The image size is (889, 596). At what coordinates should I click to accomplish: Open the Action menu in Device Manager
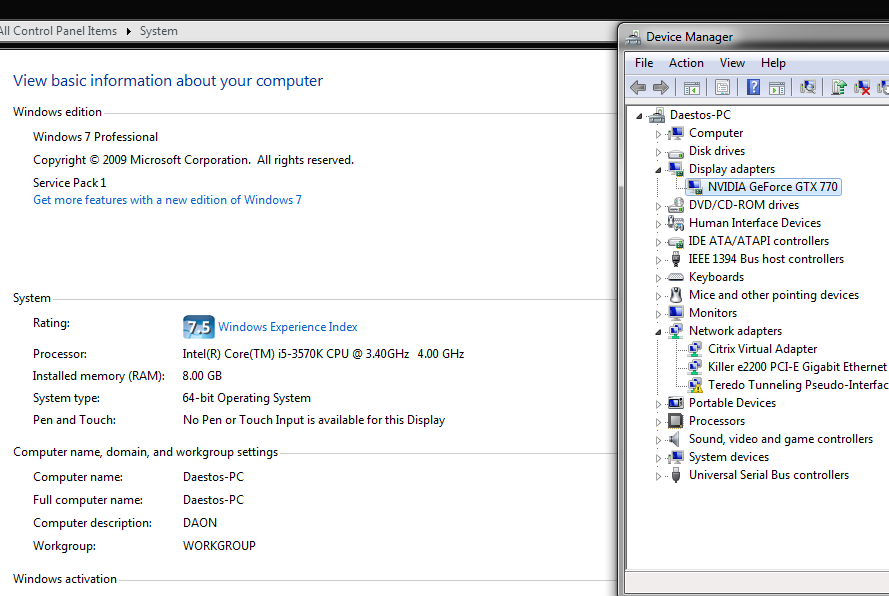[686, 63]
